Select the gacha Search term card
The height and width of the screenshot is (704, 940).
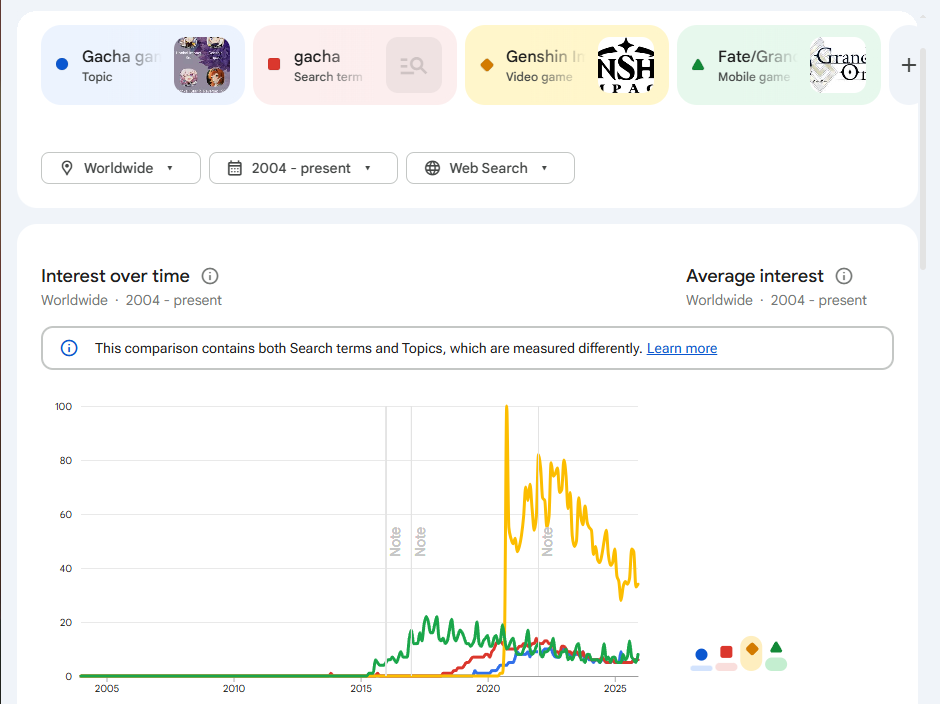coord(355,65)
